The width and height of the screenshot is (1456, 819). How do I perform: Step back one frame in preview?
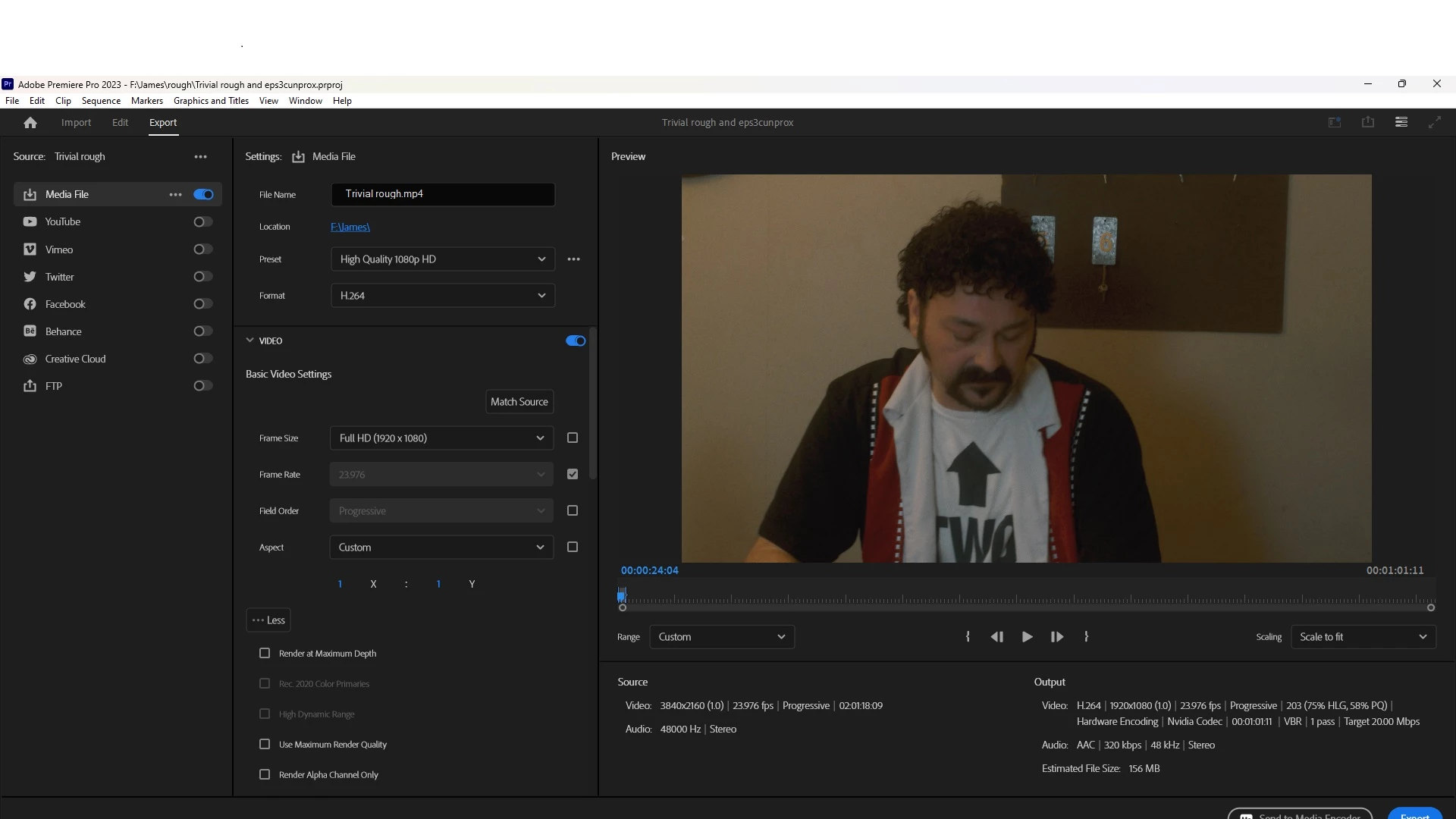[997, 637]
